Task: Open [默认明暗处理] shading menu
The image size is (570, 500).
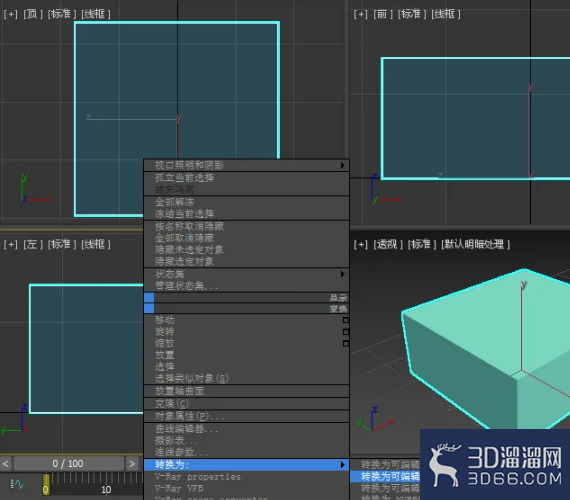Action: 475,244
